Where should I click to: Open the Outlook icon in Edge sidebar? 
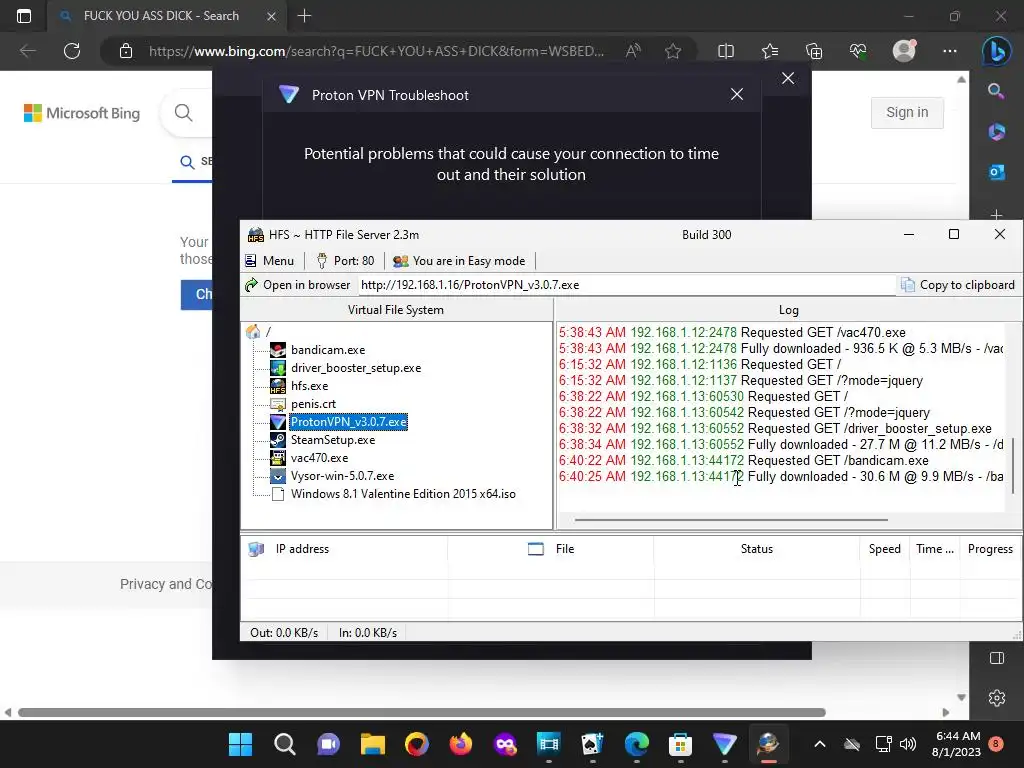click(x=996, y=172)
